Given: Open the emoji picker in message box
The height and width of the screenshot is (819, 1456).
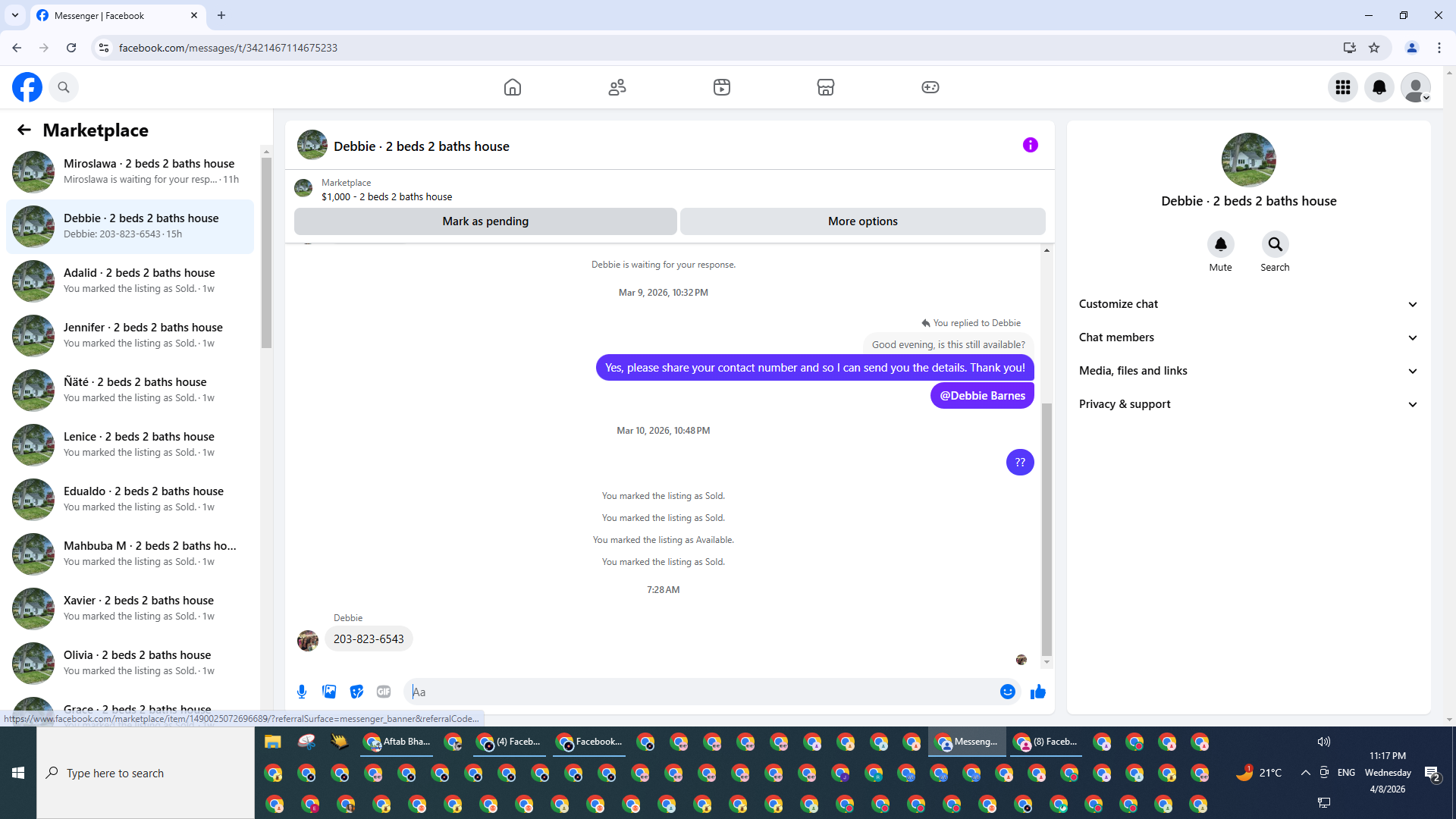Looking at the screenshot, I should click(1007, 692).
